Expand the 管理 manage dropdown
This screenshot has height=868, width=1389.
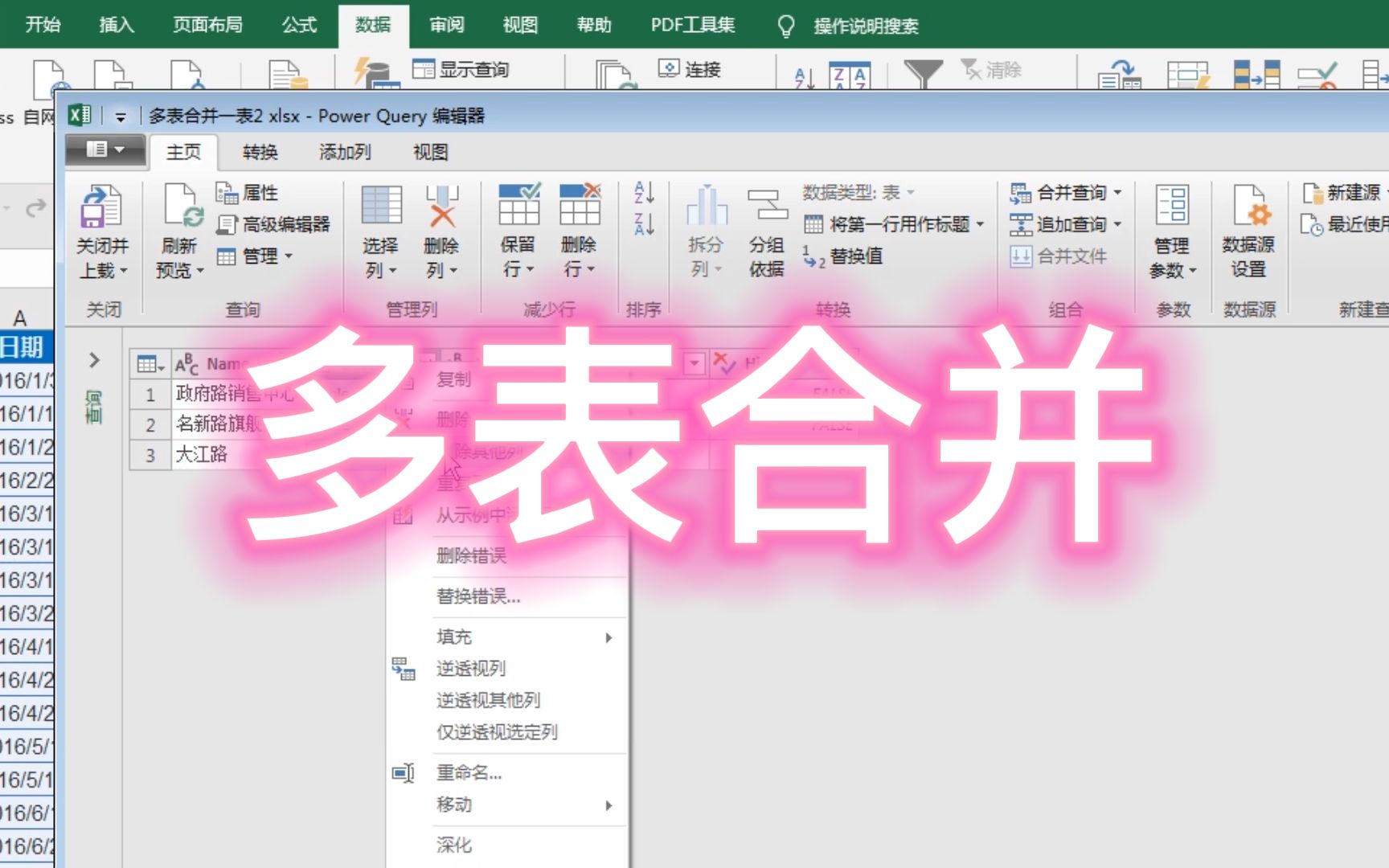coord(288,256)
